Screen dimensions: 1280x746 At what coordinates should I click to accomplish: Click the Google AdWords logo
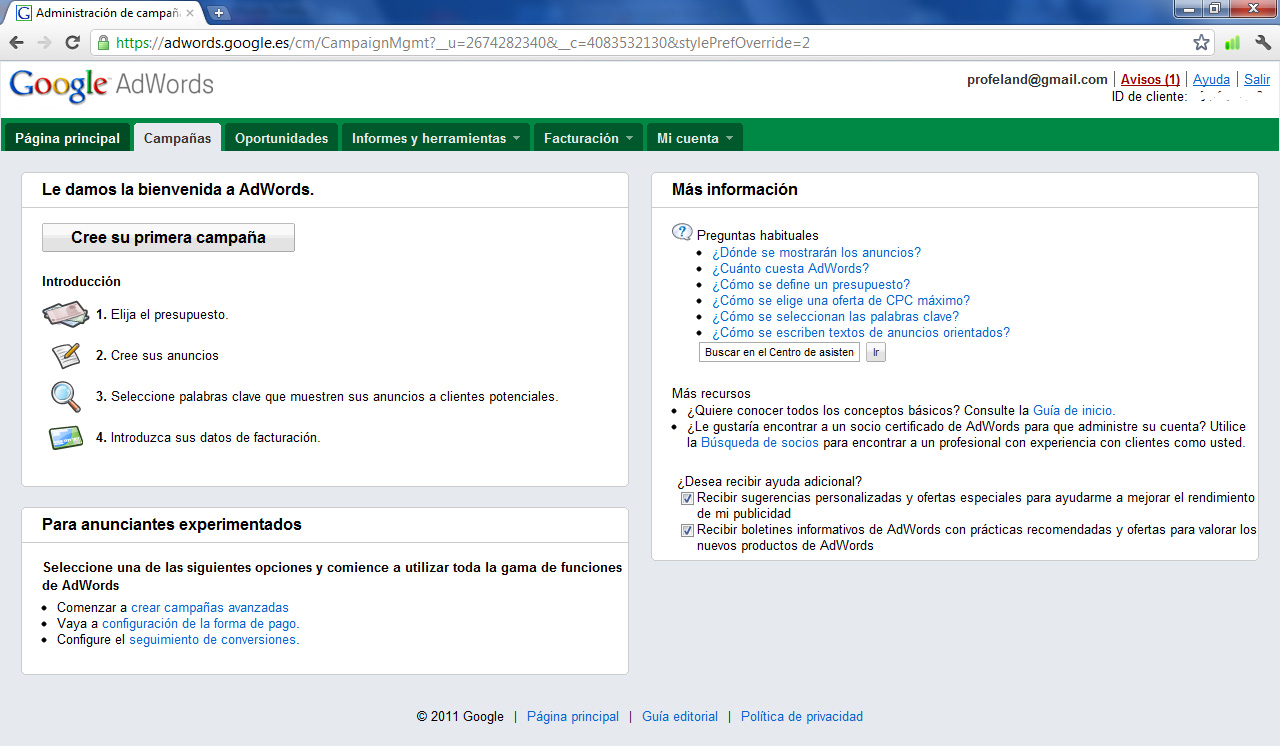tap(111, 85)
